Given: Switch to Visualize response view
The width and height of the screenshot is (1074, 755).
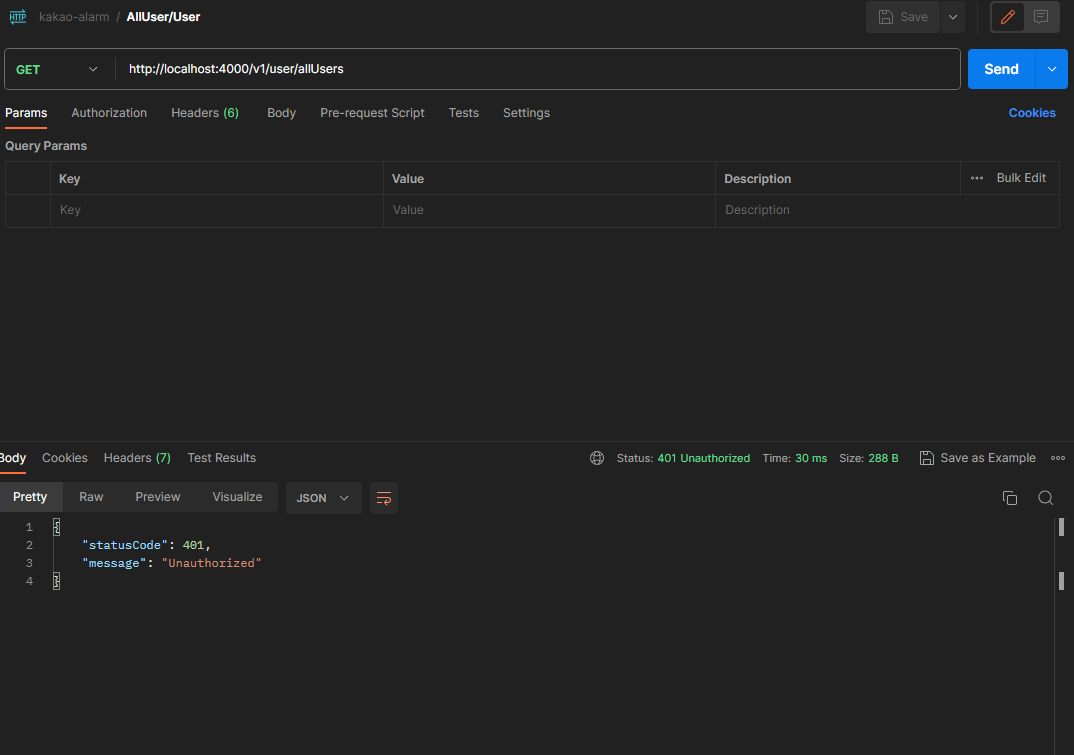Looking at the screenshot, I should click(x=237, y=497).
